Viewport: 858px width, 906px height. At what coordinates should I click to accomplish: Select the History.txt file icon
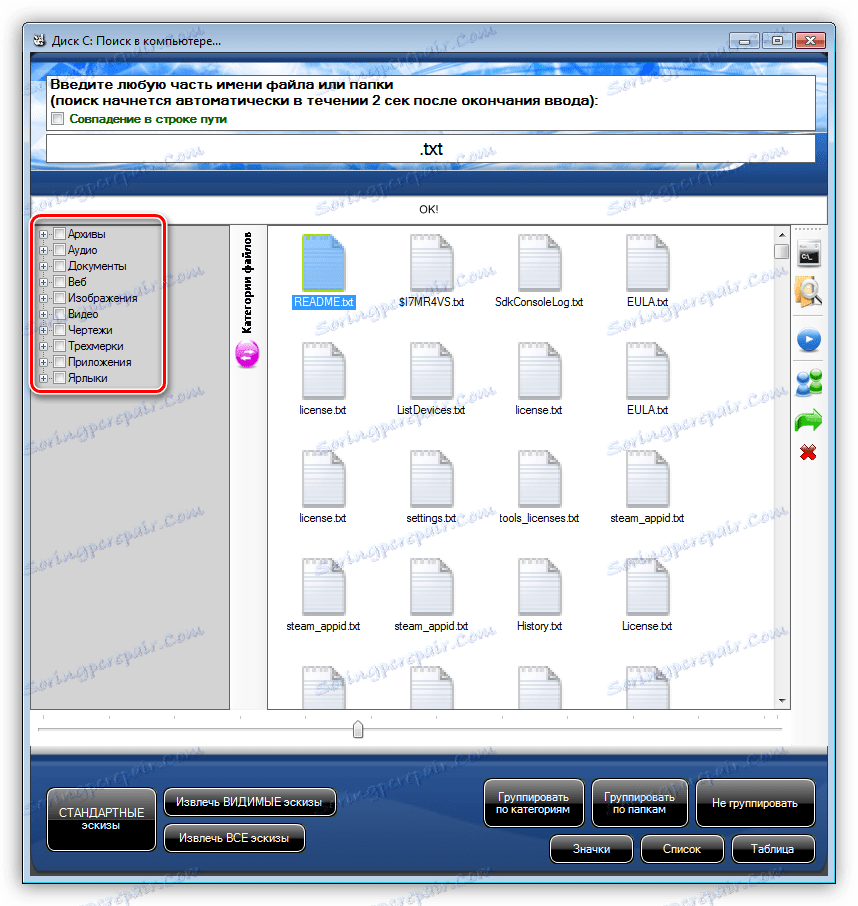click(x=539, y=587)
